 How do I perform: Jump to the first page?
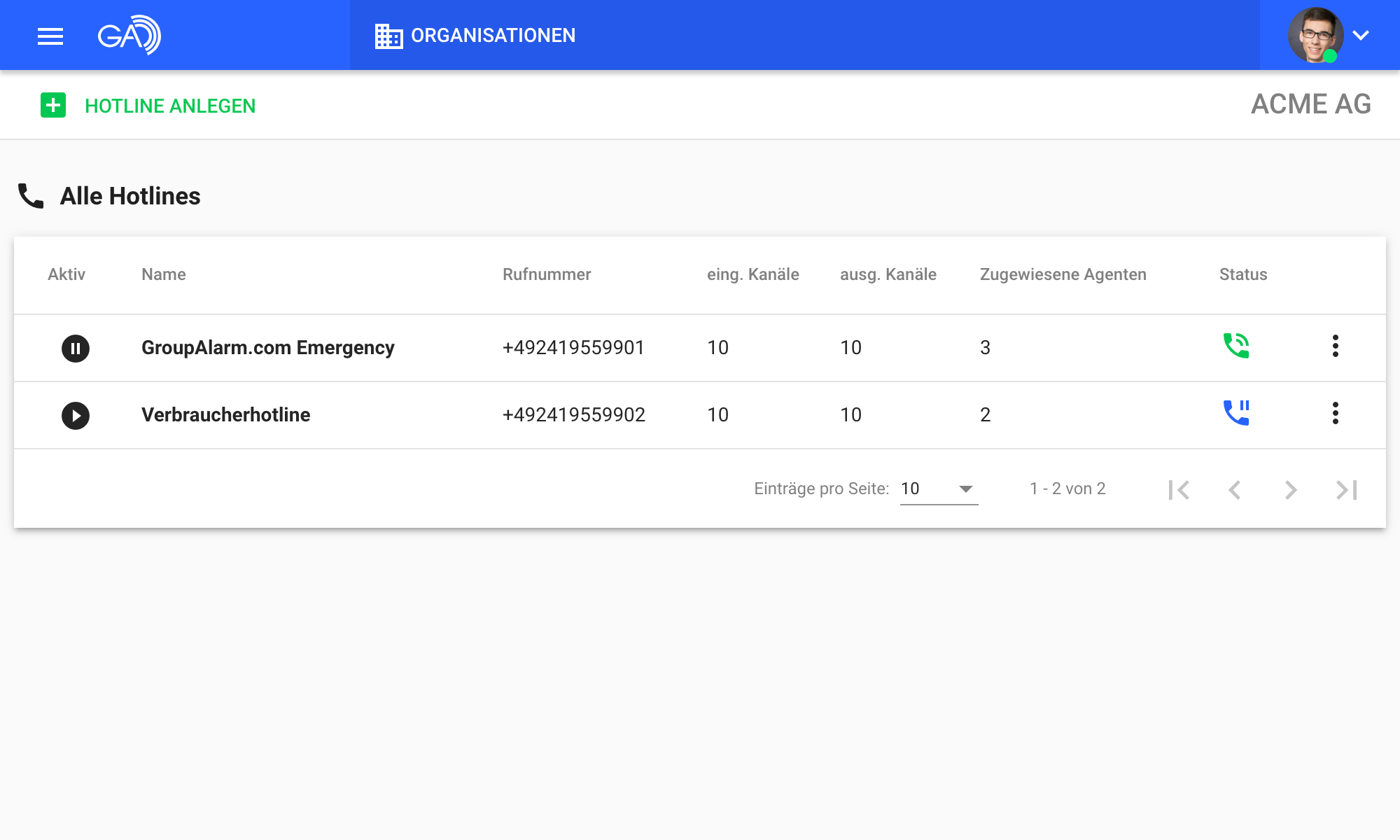pyautogui.click(x=1179, y=489)
